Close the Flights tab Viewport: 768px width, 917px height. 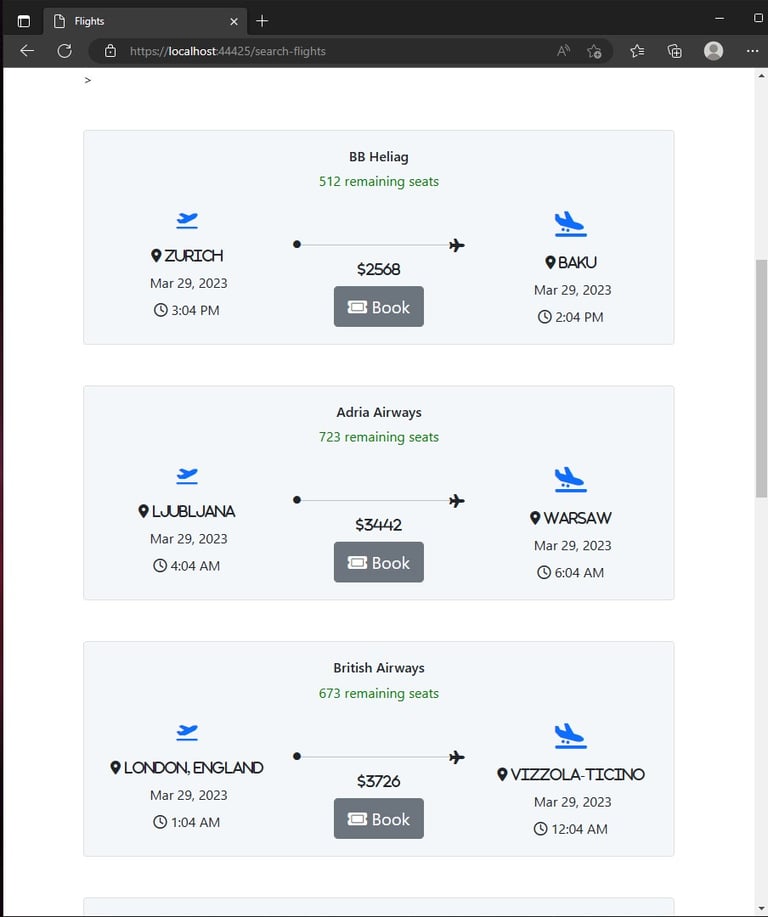coord(234,22)
